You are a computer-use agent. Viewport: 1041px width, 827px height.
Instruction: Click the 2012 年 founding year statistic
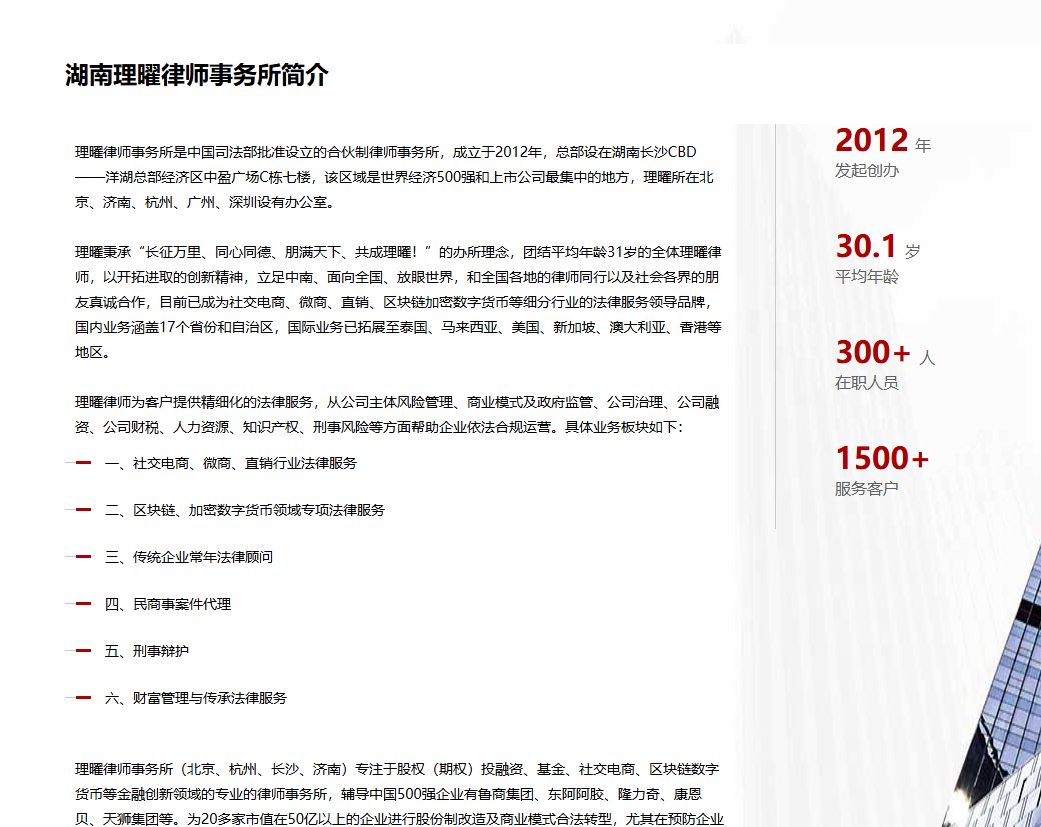[882, 141]
